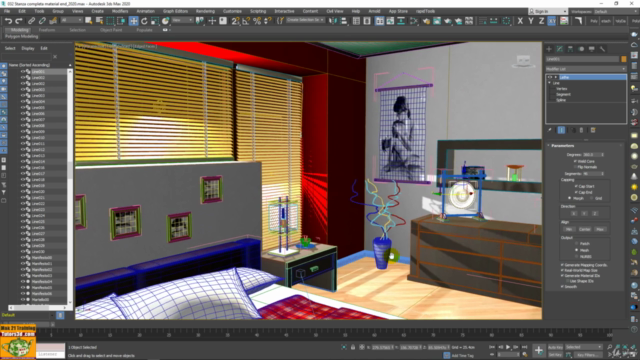This screenshot has width=640, height=360.
Task: Open the Modifier List dropdown
Action: click(586, 69)
